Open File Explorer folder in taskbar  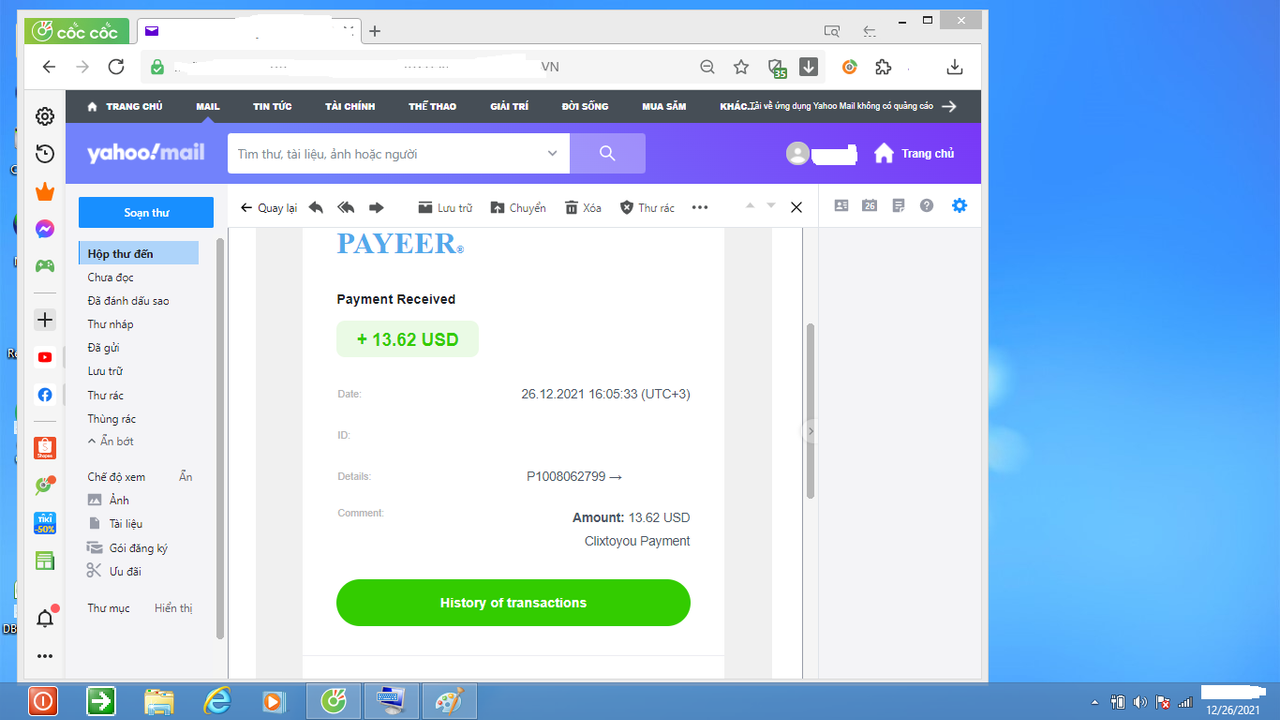[159, 701]
